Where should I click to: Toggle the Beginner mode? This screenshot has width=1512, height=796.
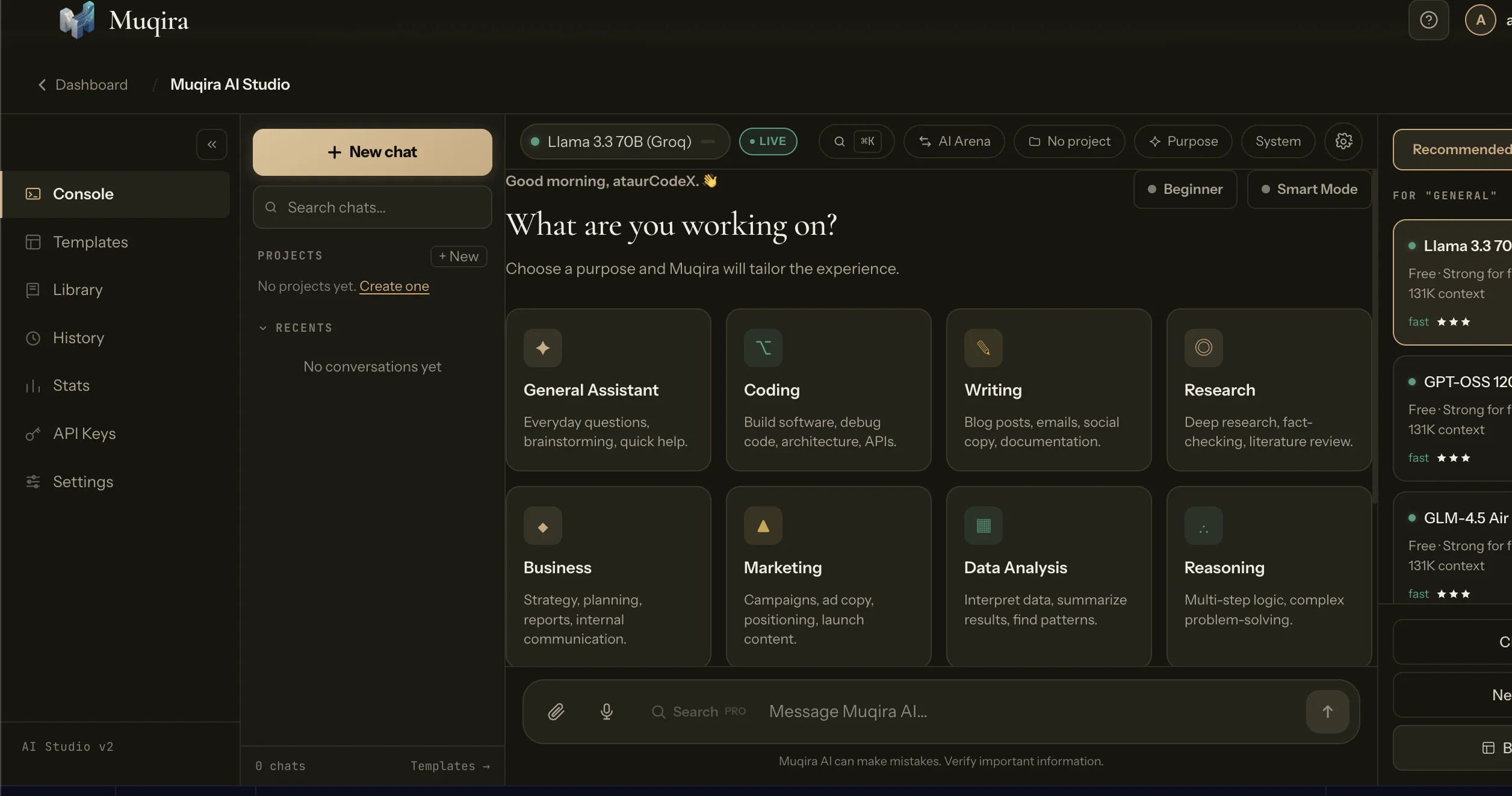pos(1185,190)
